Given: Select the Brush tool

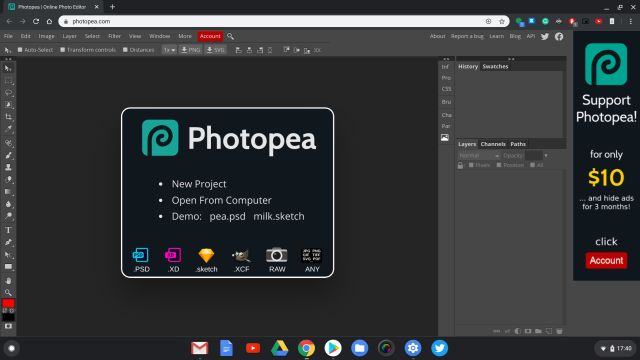Looking at the screenshot, I should click(8, 155).
